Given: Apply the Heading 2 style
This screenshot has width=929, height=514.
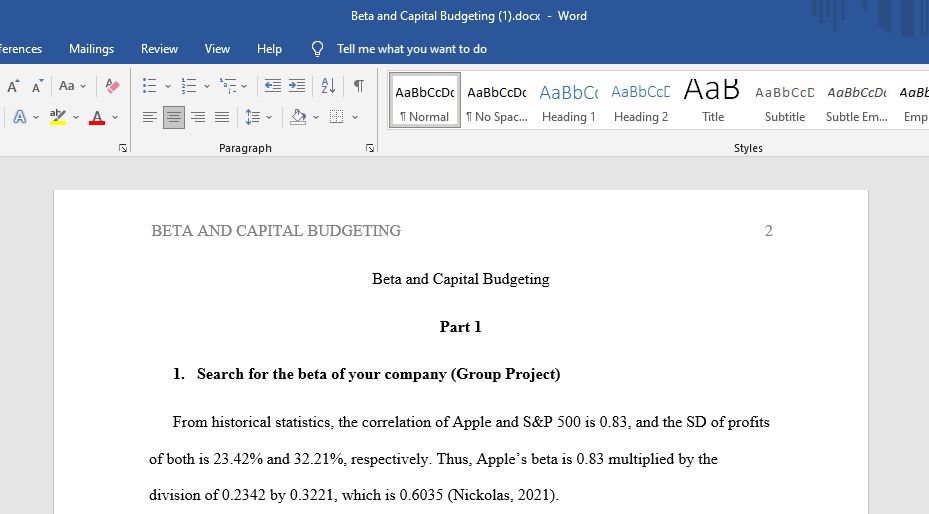Looking at the screenshot, I should pos(640,100).
